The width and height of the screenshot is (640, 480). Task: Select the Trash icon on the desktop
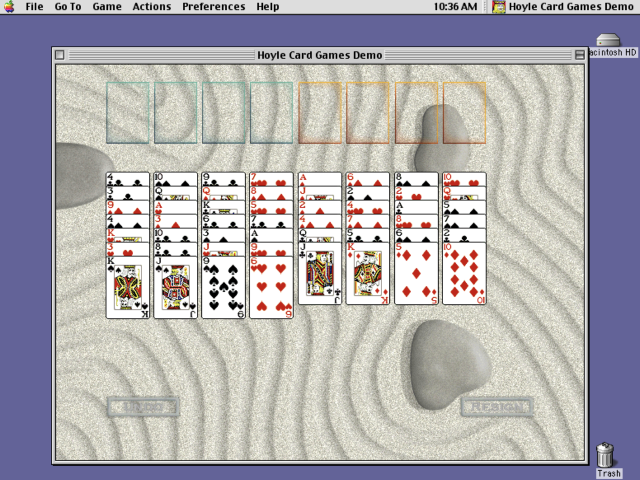(608, 460)
